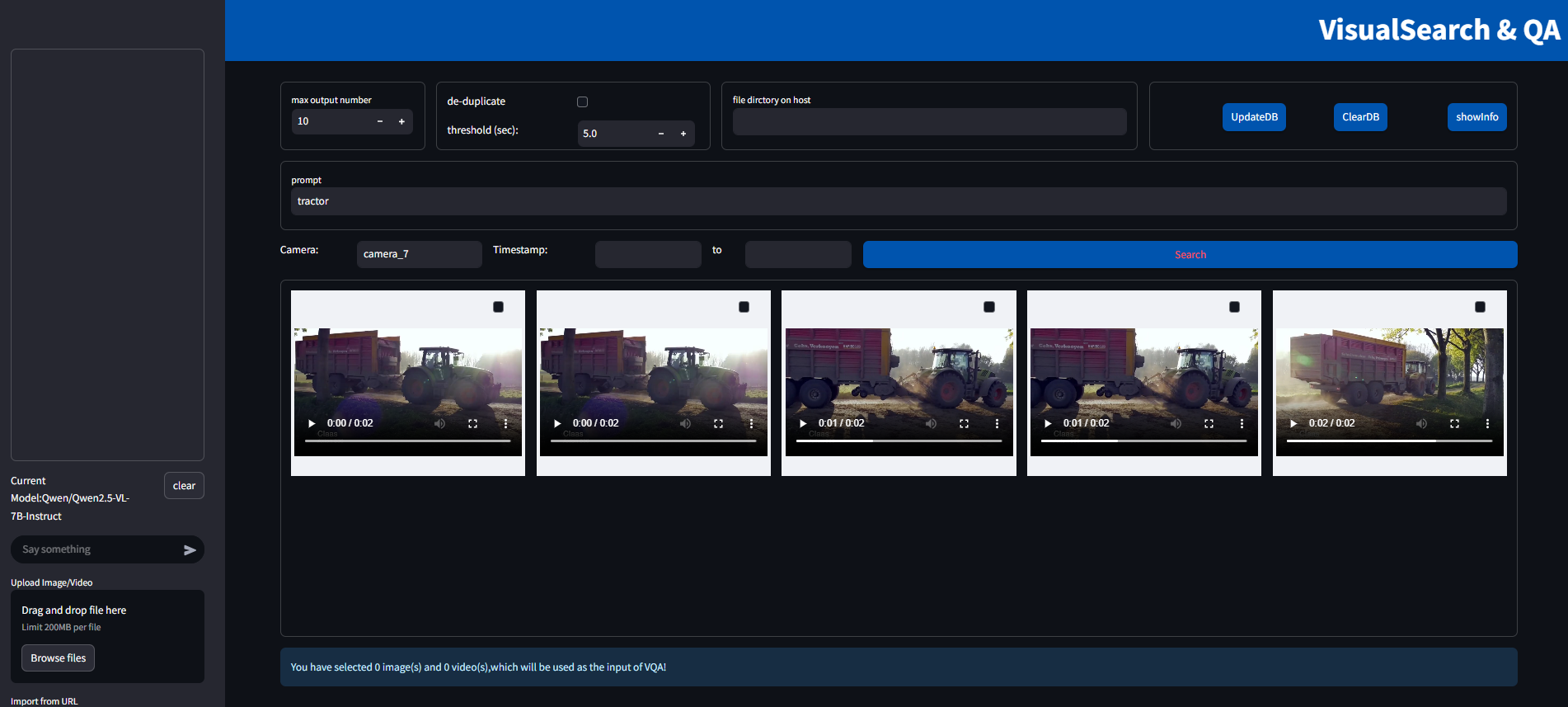Click the Timestamp start field

[x=648, y=254]
